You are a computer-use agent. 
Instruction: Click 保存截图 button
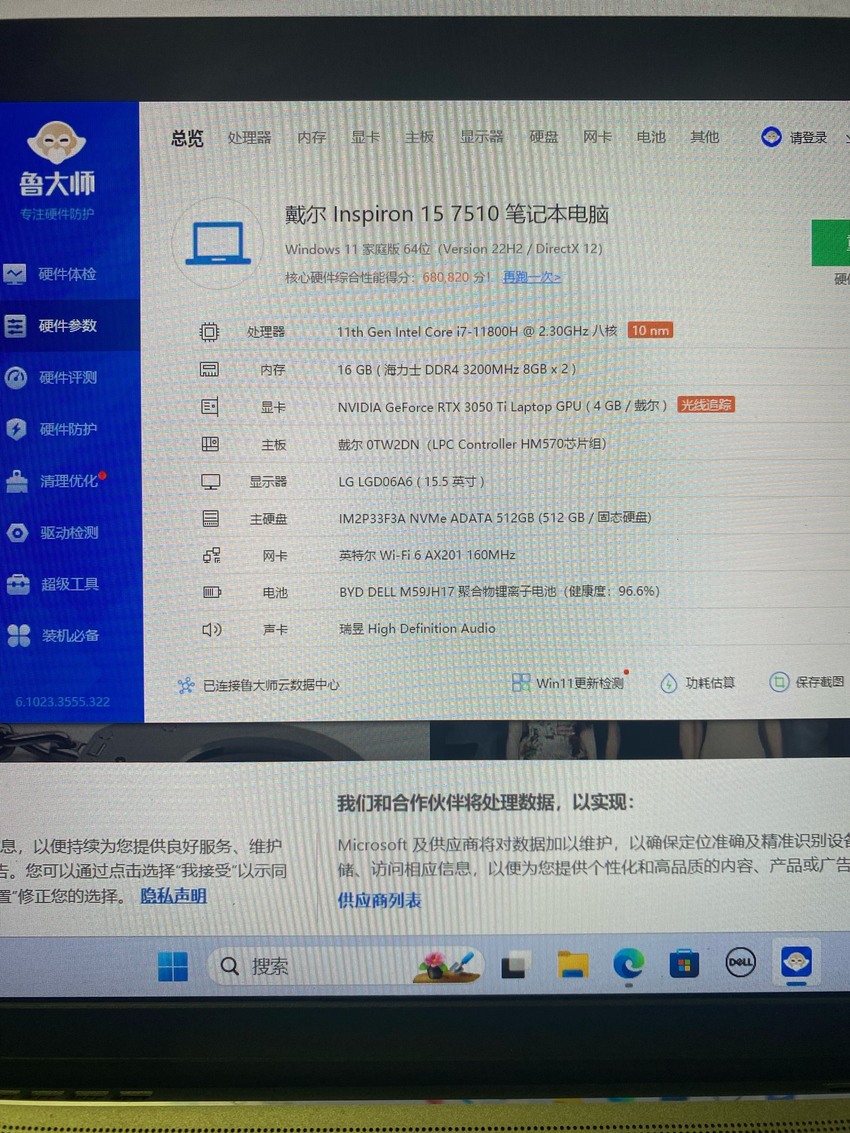coord(807,681)
